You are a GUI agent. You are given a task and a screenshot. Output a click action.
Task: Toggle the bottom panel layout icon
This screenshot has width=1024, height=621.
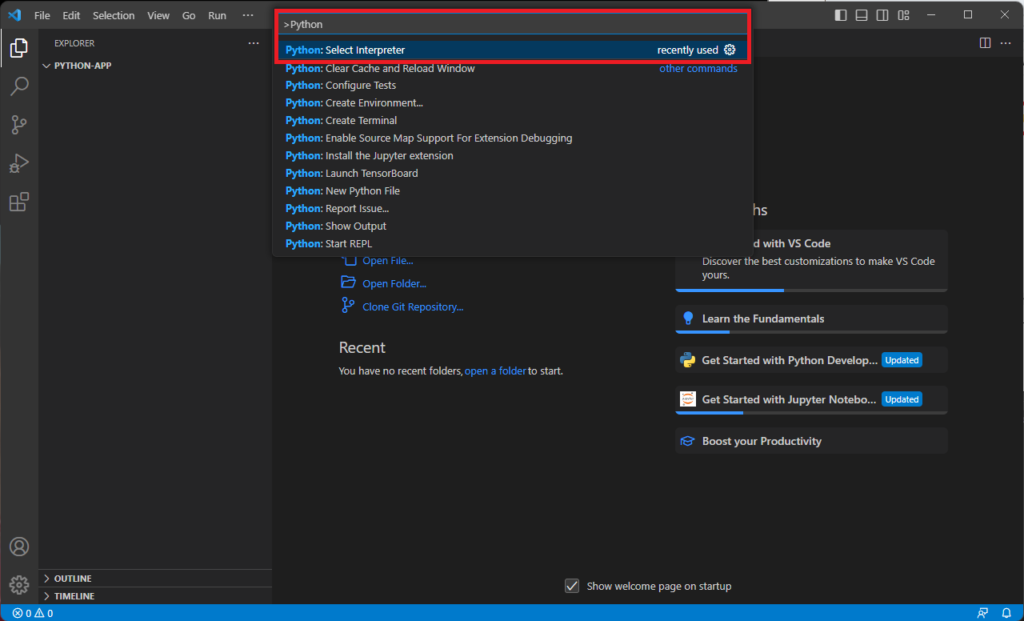coord(861,15)
